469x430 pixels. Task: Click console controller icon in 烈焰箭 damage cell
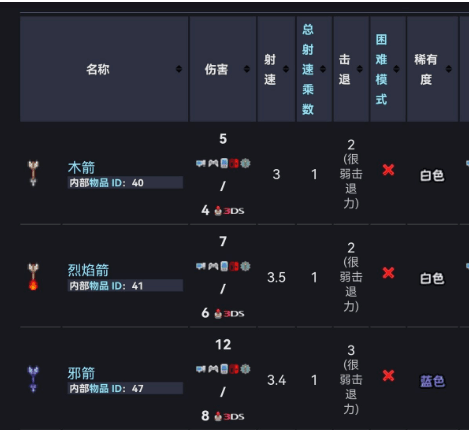tap(213, 266)
